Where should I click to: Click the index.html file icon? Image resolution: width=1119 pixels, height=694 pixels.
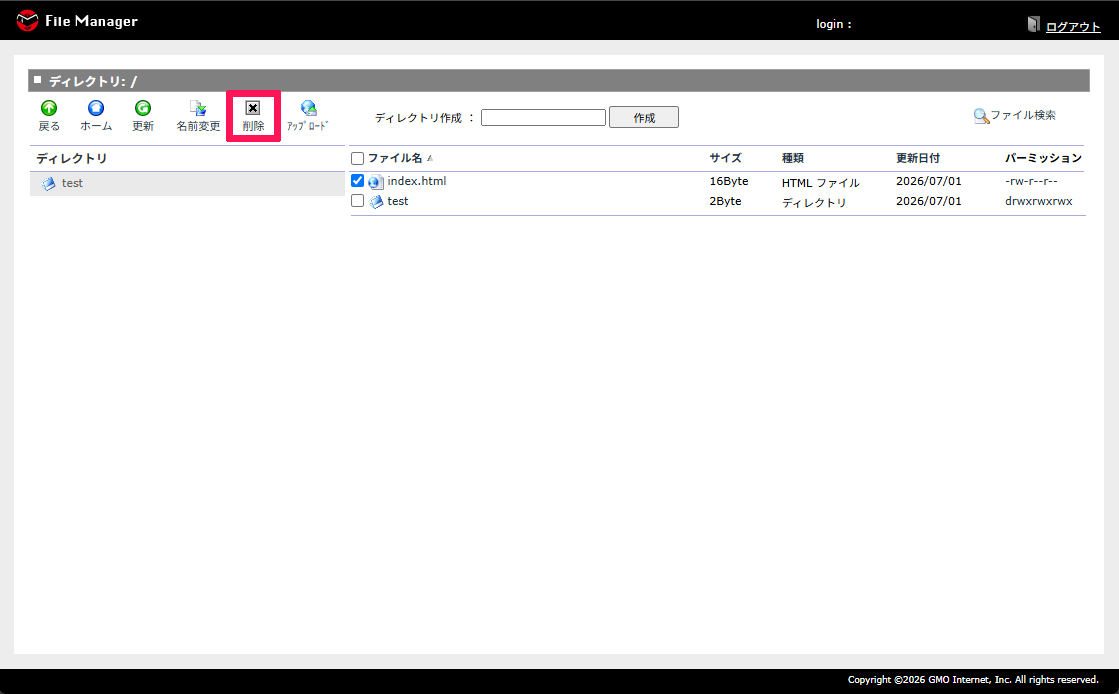point(376,182)
